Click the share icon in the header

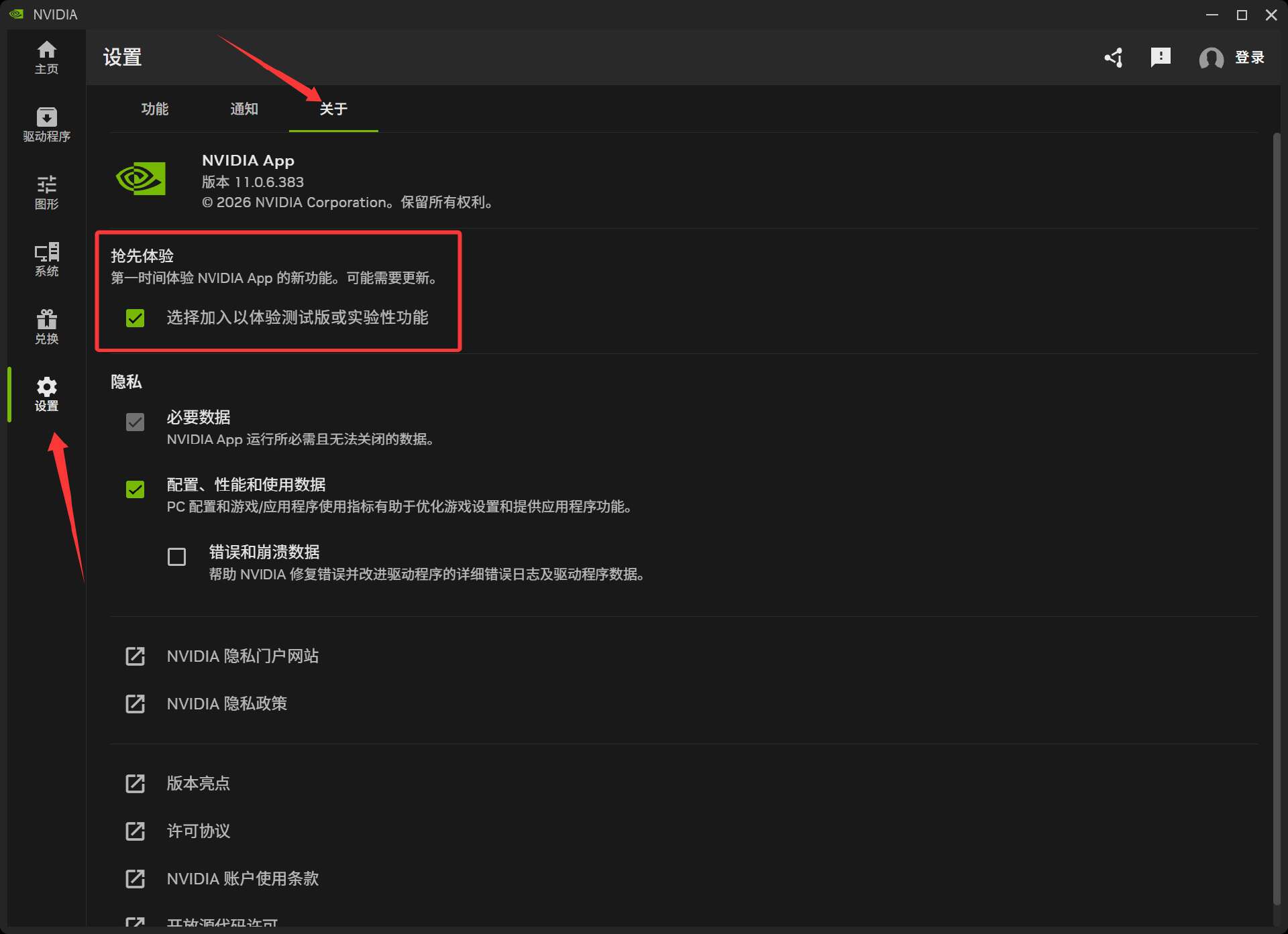pyautogui.click(x=1114, y=58)
